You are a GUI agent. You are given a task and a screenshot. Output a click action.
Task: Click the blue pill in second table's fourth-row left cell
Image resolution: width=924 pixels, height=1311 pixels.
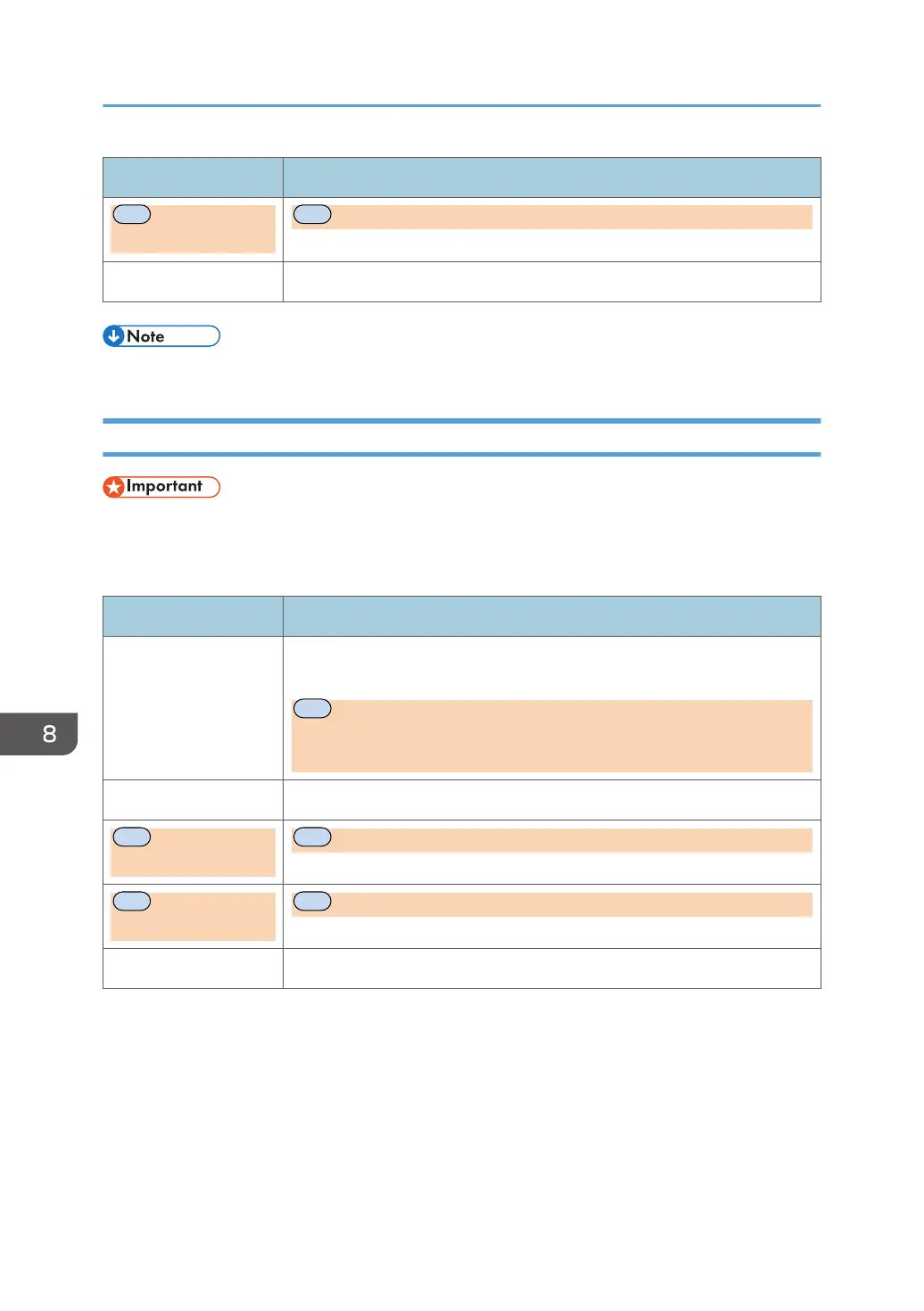(132, 901)
